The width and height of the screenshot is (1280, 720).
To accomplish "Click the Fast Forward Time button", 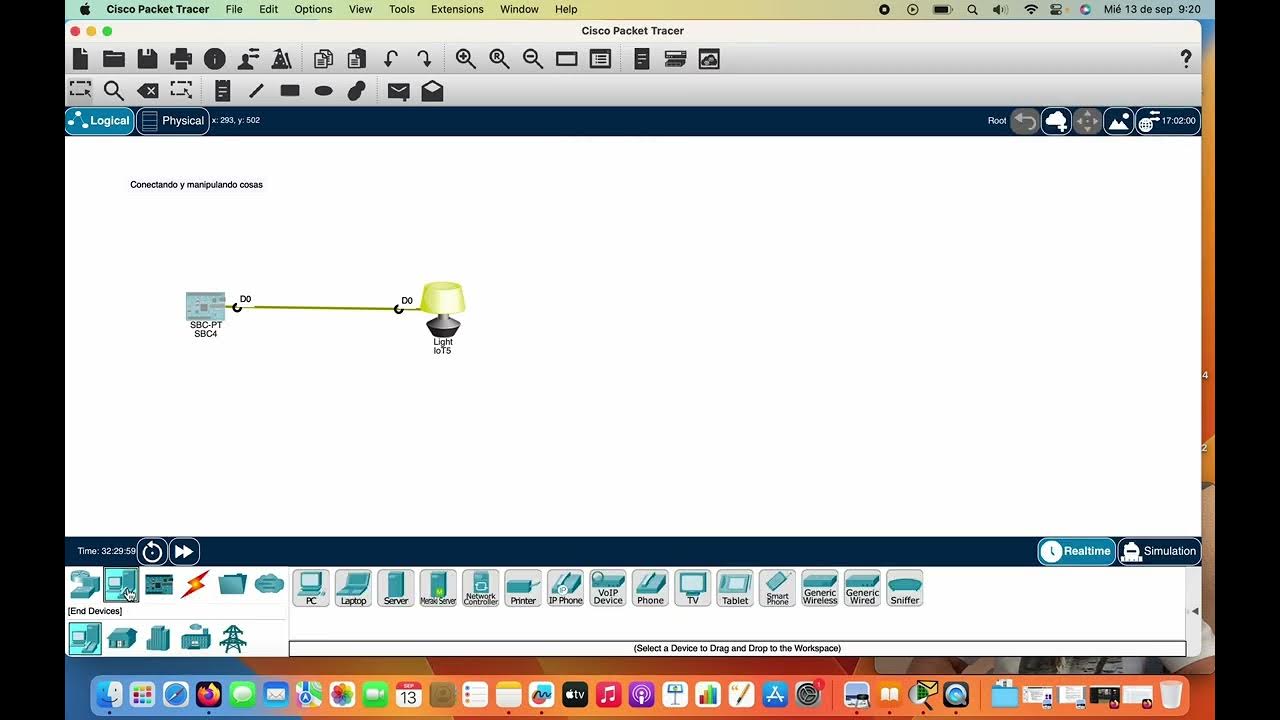I will [x=184, y=551].
